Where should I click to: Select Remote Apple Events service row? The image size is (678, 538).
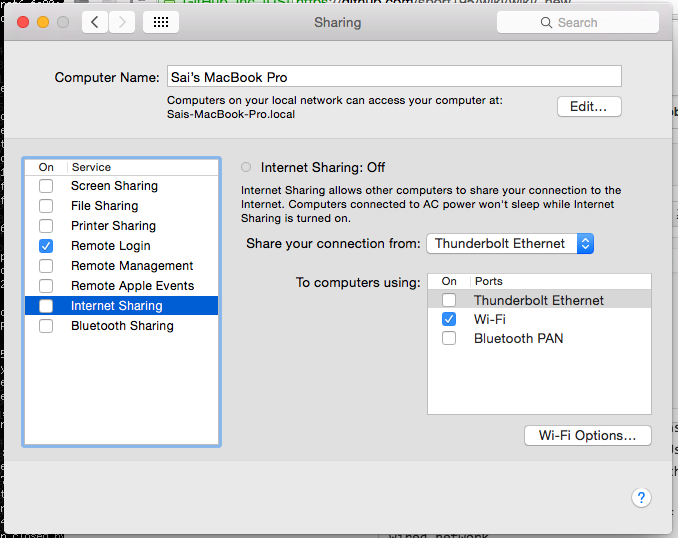point(122,285)
